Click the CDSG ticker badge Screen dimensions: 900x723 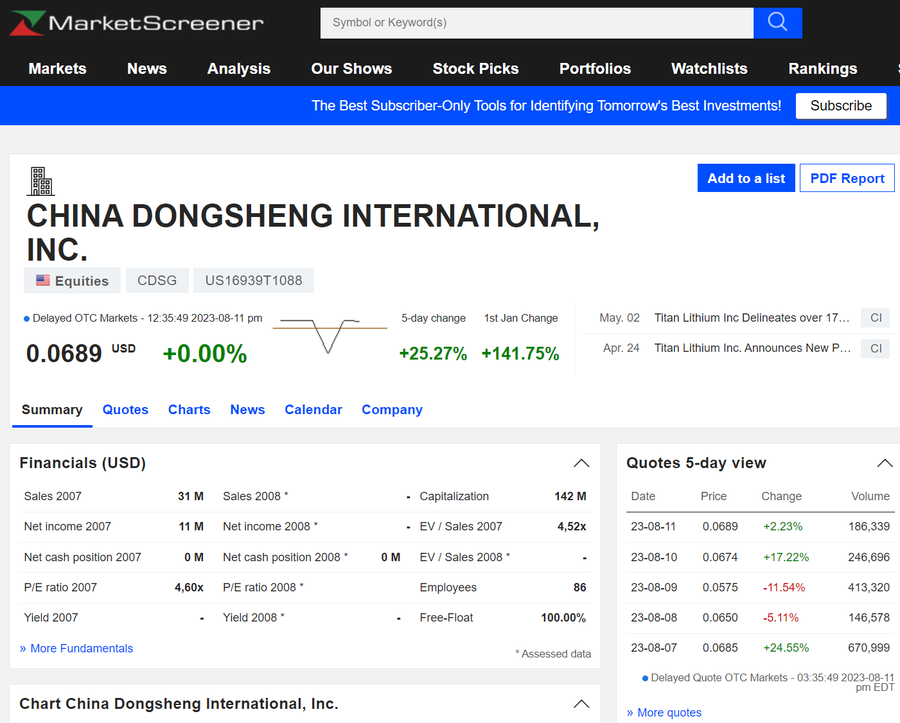point(157,281)
